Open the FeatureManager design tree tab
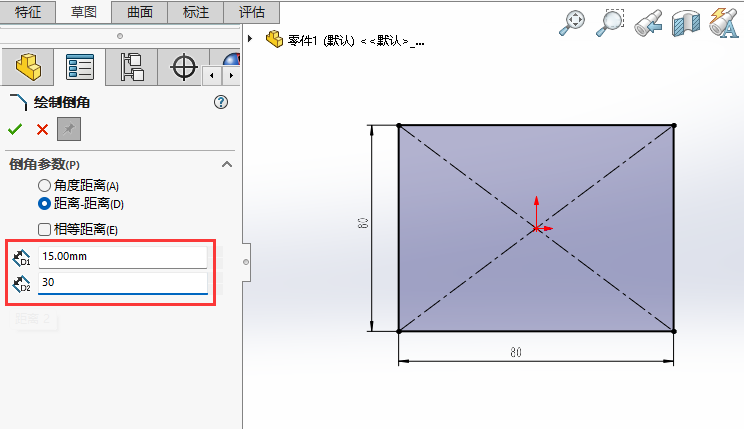Image resolution: width=744 pixels, height=429 pixels. 28,67
